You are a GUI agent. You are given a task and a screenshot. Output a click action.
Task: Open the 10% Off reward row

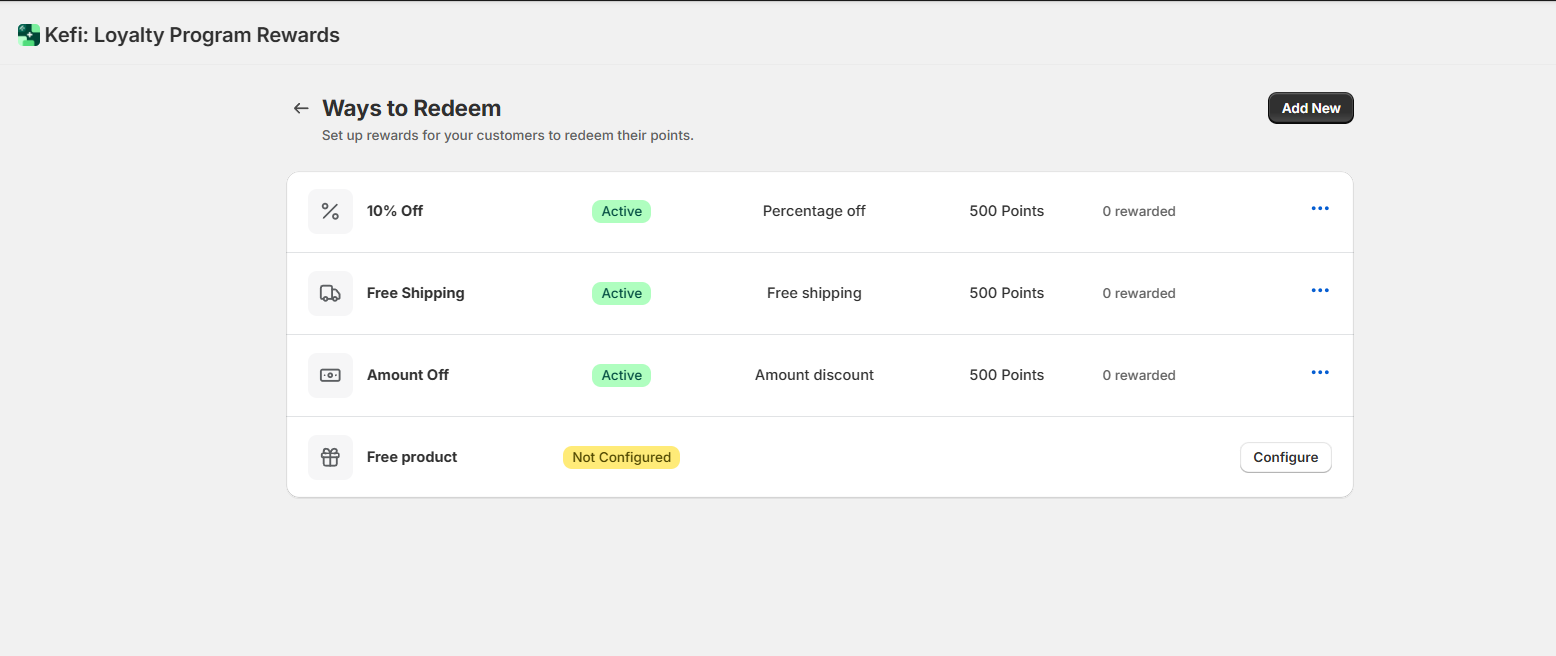pyautogui.click(x=820, y=211)
